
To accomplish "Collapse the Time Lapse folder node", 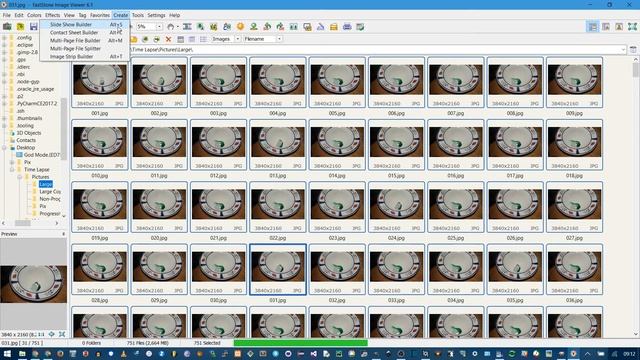I will click(12, 169).
